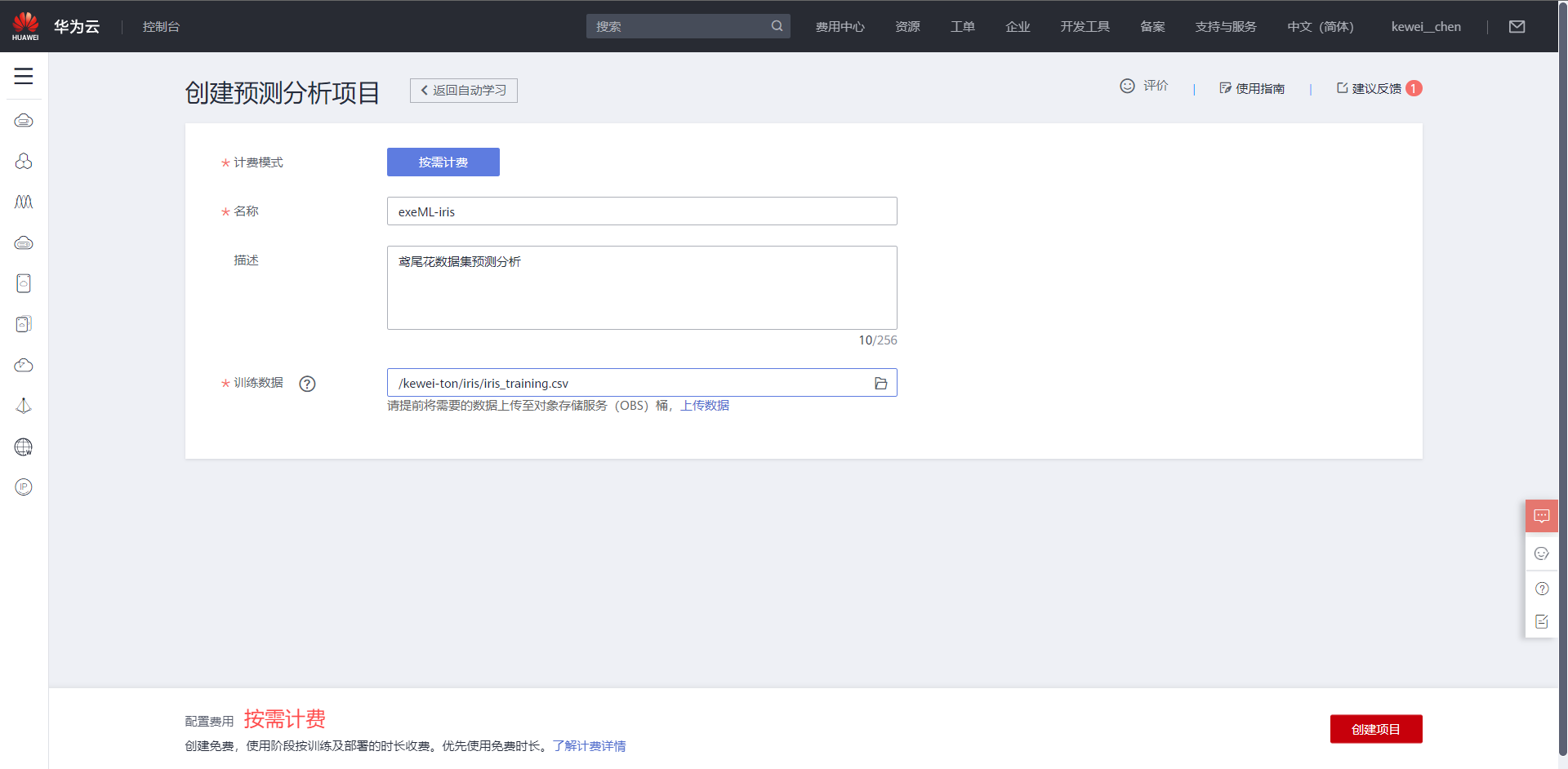Image resolution: width=1568 pixels, height=769 pixels.
Task: Click the single disk cloud sidebar icon
Action: pyautogui.click(x=24, y=283)
